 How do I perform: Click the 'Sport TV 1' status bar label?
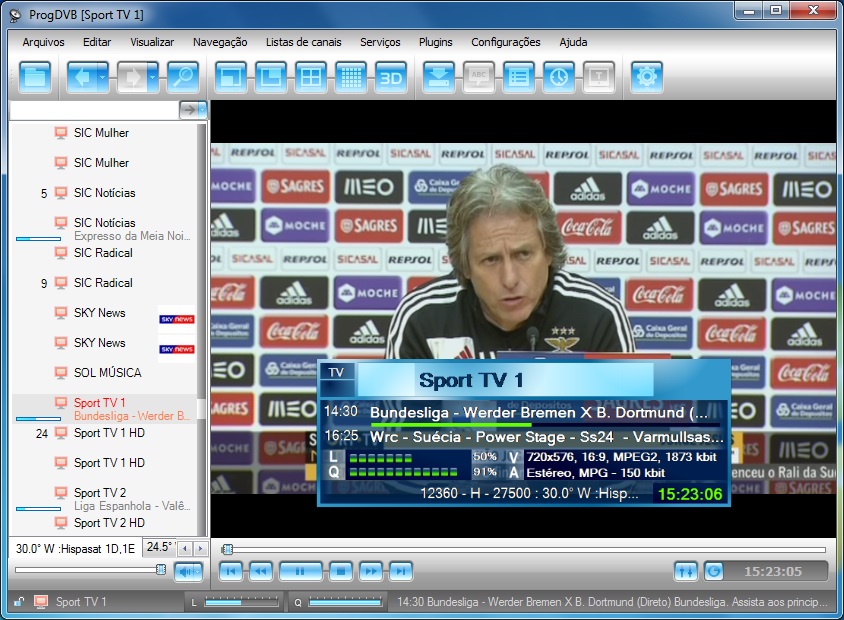pos(81,602)
